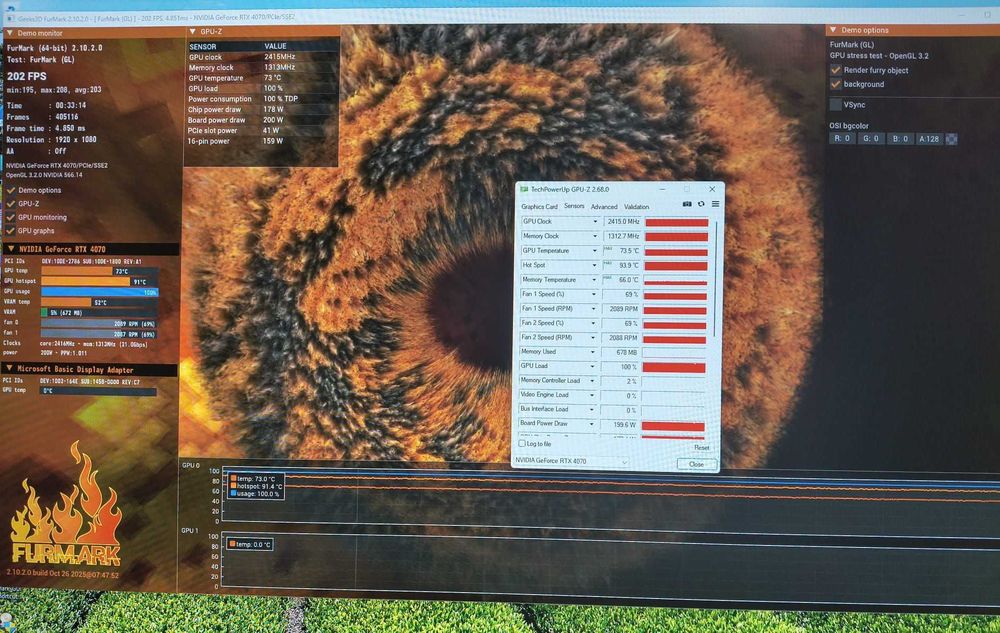Take a GPU-Z screenshot with camera icon
Image resolution: width=1000 pixels, height=633 pixels.
(x=687, y=204)
